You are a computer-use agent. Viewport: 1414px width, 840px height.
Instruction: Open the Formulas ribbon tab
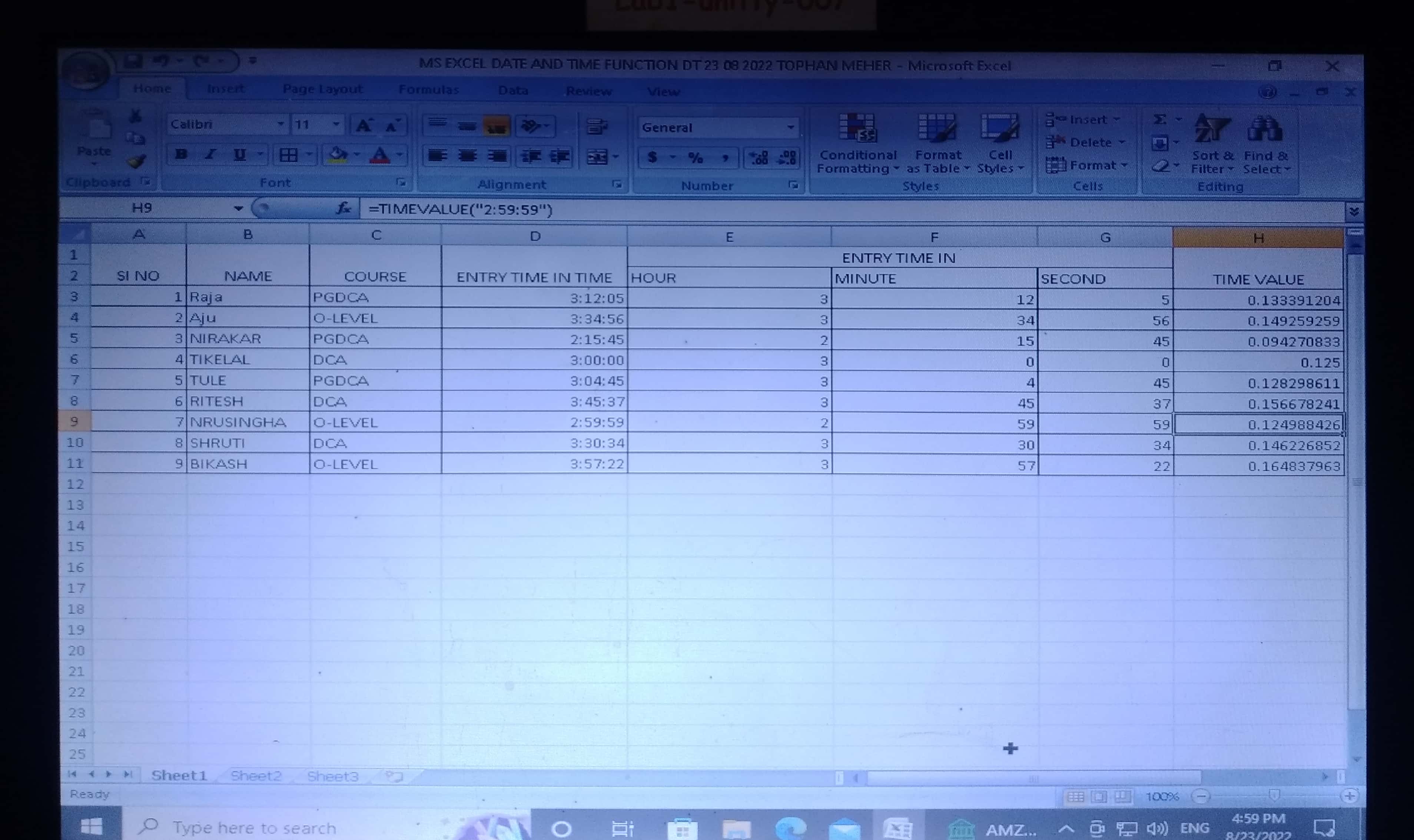pyautogui.click(x=428, y=89)
